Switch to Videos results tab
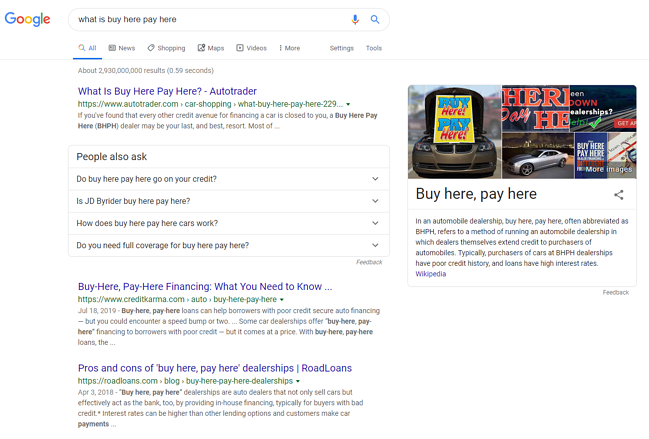This screenshot has width=649, height=439. [252, 48]
